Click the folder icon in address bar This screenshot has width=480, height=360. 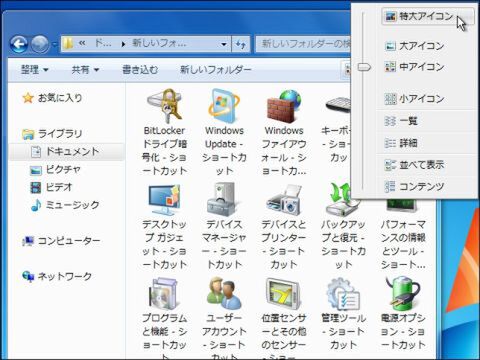click(68, 43)
